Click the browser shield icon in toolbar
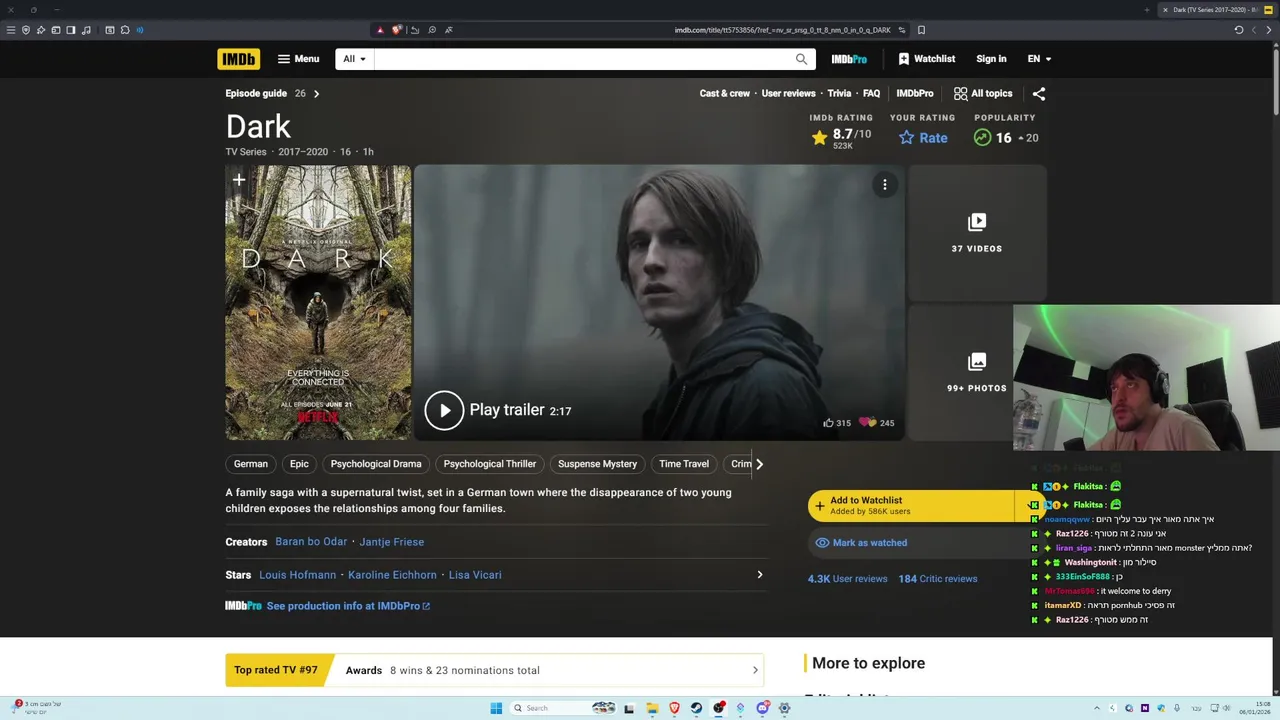 click(26, 30)
